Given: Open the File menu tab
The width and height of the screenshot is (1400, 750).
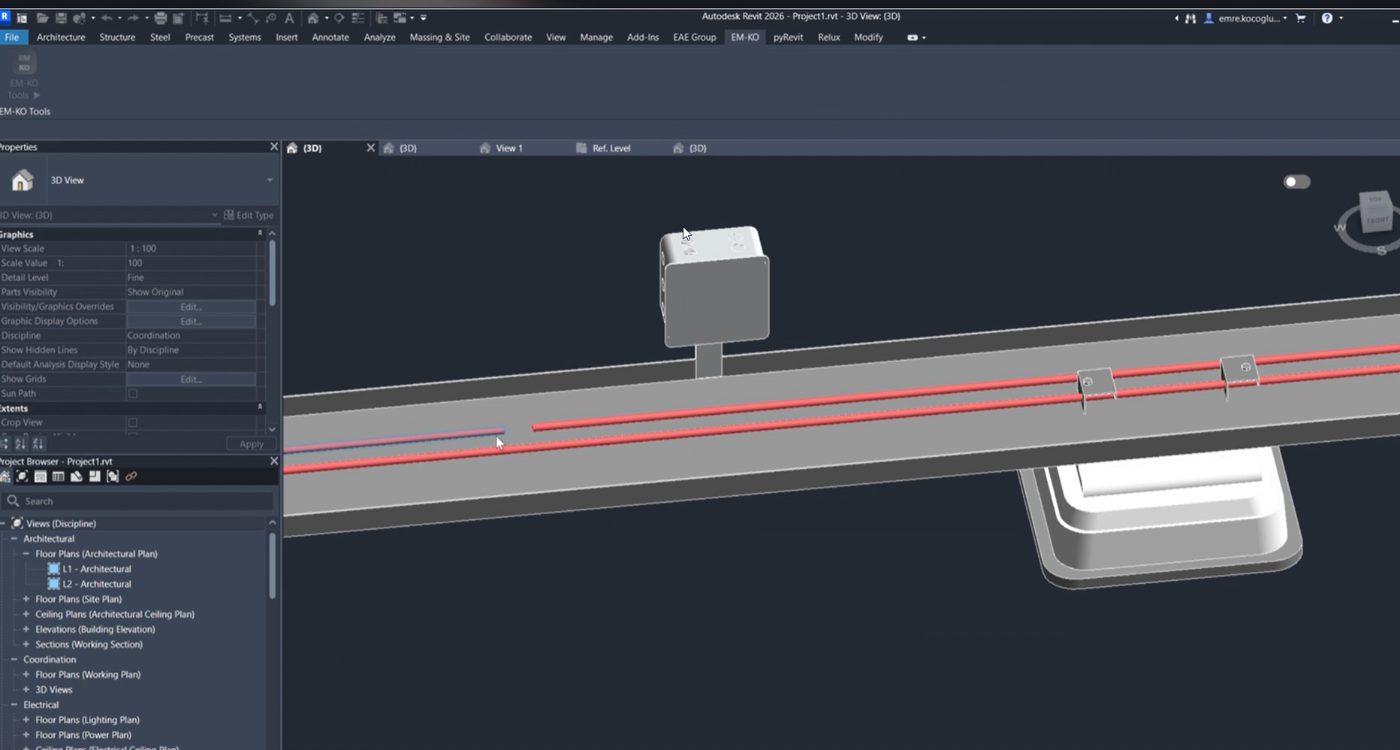Looking at the screenshot, I should [12, 37].
